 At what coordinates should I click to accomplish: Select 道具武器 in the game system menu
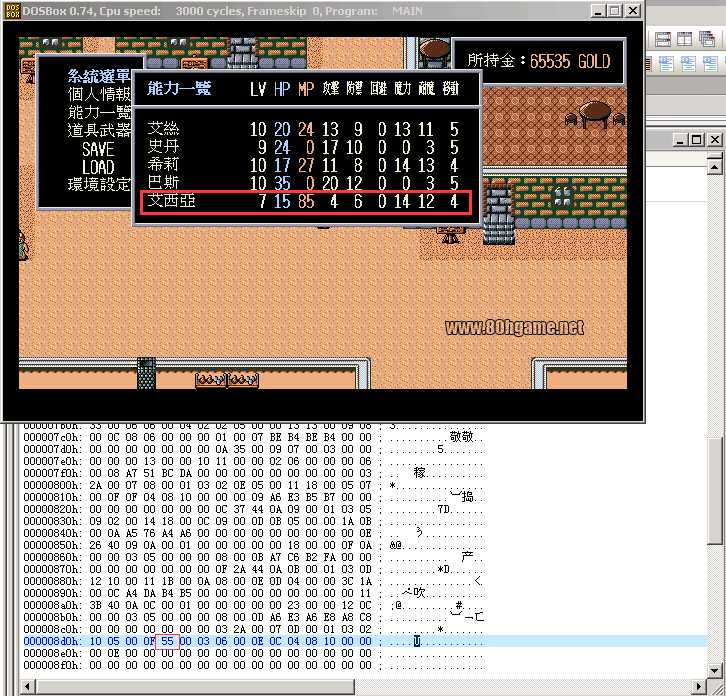coord(99,131)
